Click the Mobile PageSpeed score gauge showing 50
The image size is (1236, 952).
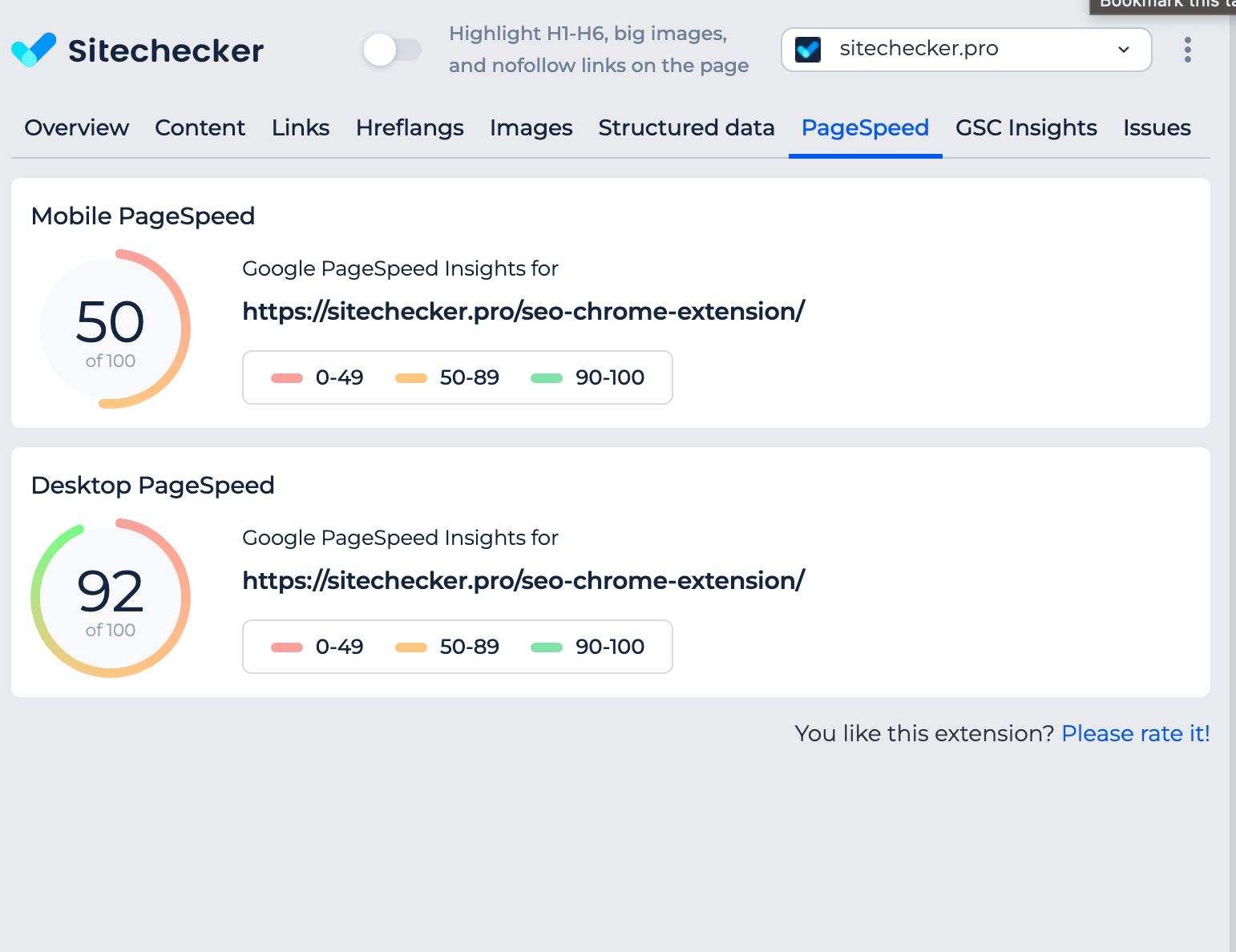tap(111, 329)
